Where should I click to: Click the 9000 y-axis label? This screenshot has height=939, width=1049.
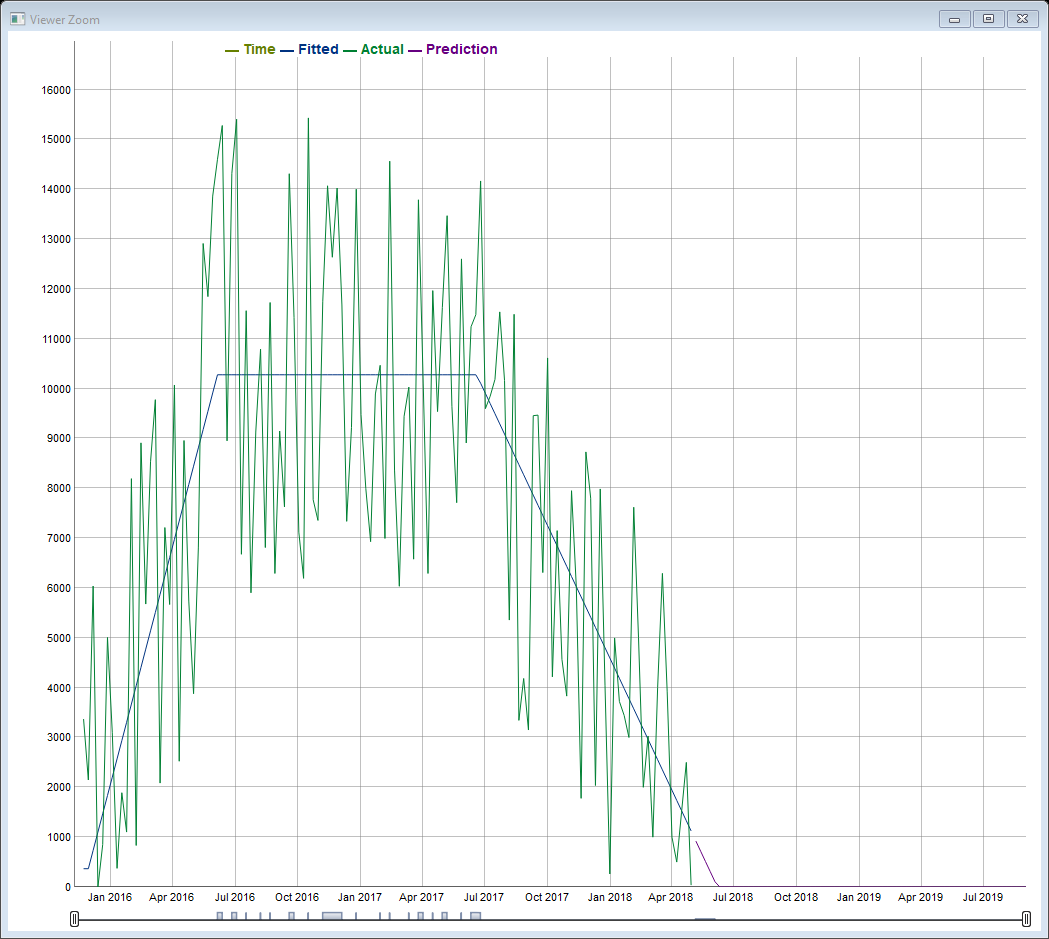pos(59,439)
